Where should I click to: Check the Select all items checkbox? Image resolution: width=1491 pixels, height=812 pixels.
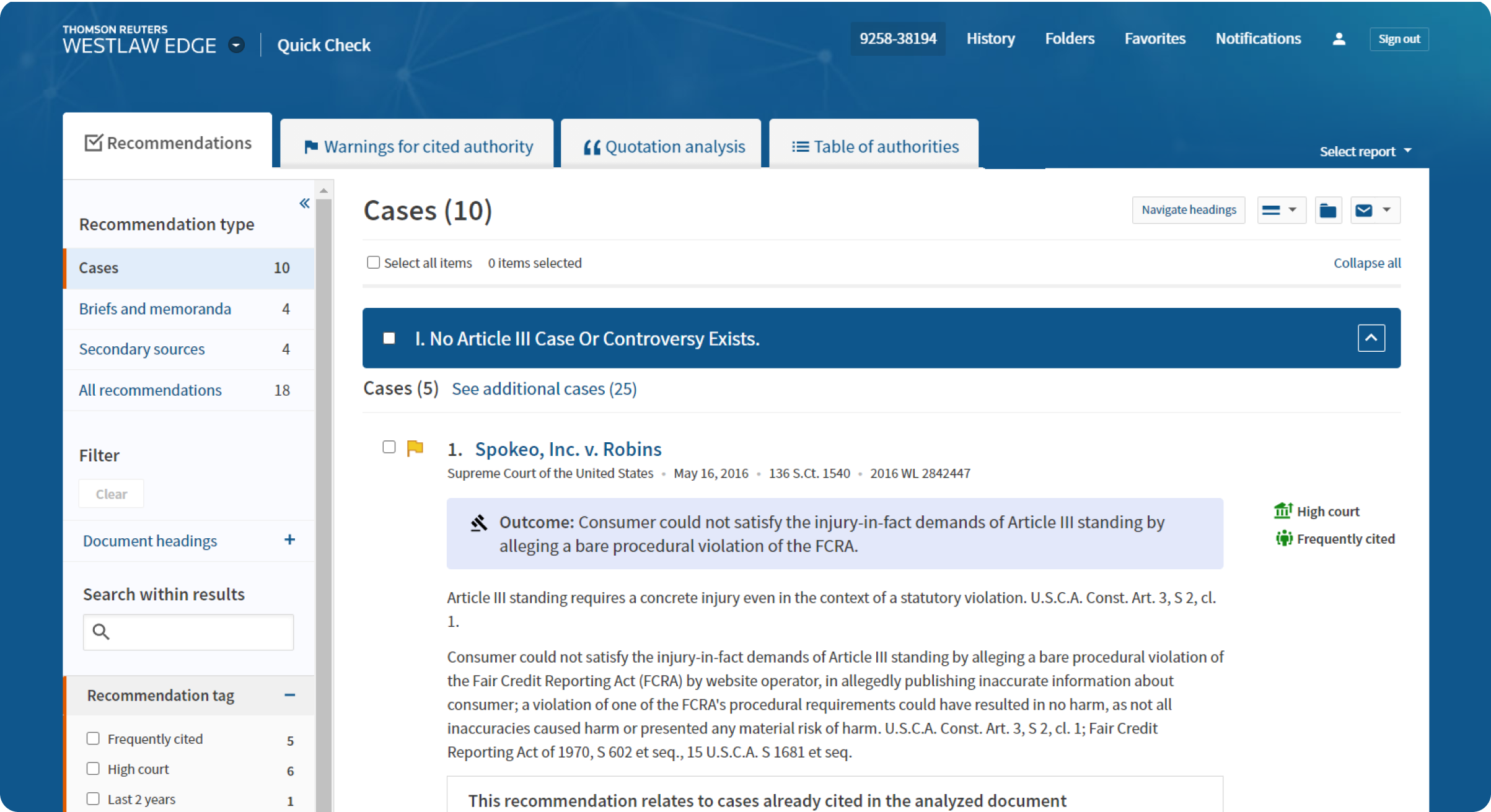(x=373, y=263)
